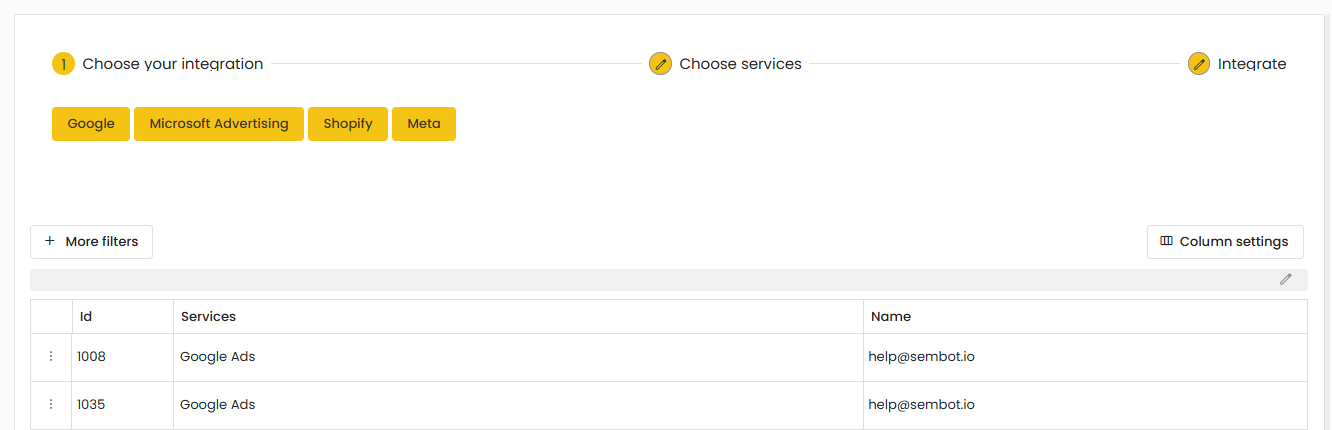Click the edit pencil in the gray filter bar
This screenshot has height=430, width=1332.
1286,280
